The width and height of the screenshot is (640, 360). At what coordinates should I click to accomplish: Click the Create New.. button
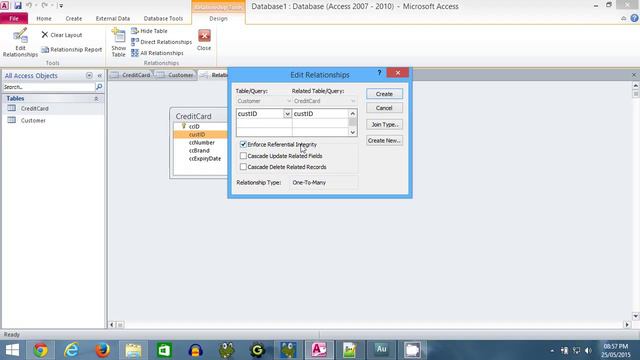pos(384,140)
